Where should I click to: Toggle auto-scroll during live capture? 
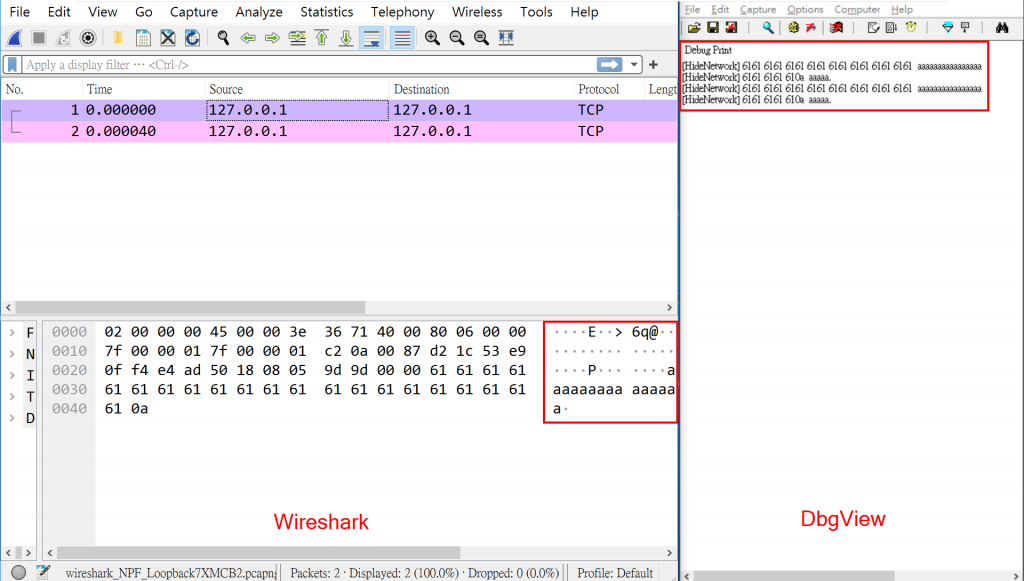pos(372,38)
